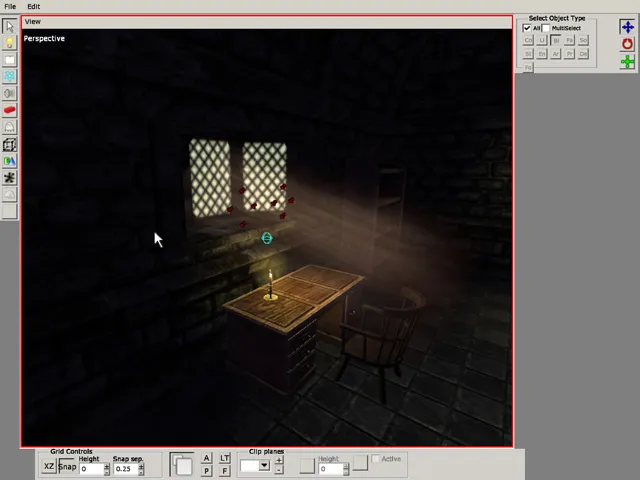Click the LT button
Viewport: 640px width, 480px height.
[x=224, y=458]
